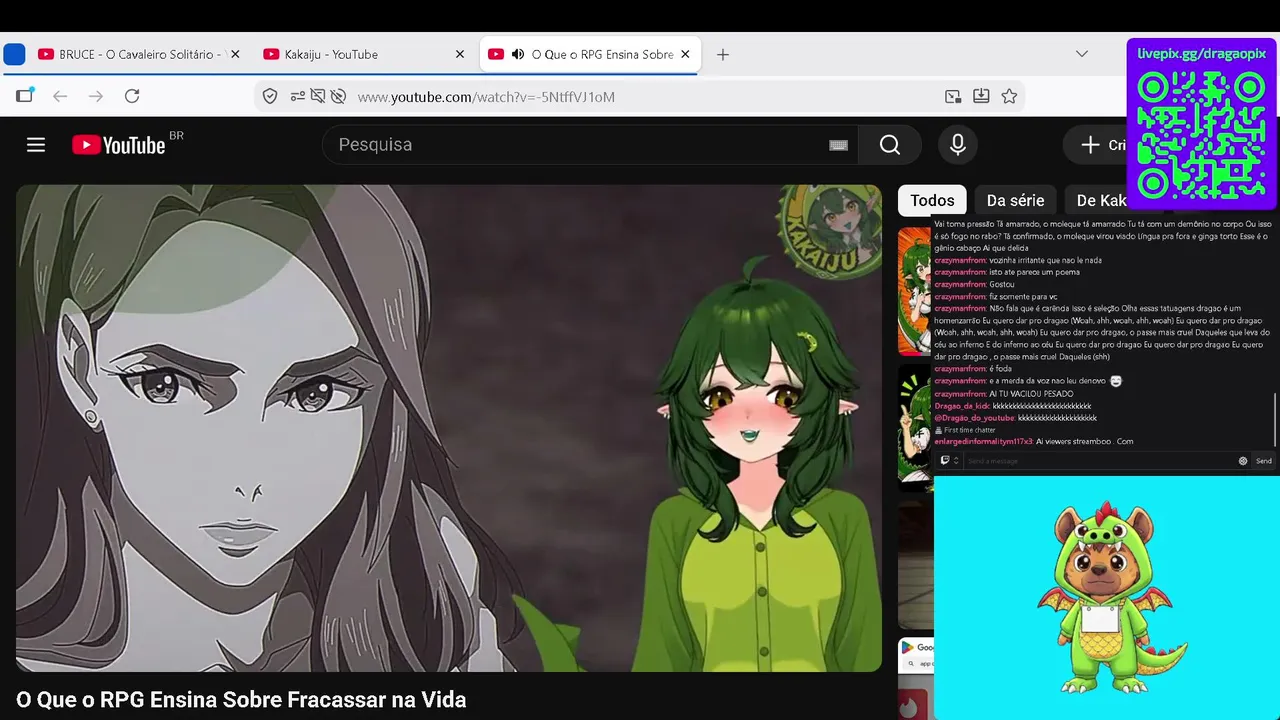The height and width of the screenshot is (720, 1280).
Task: Click the video title O Que o RPG Ensina
Action: [241, 699]
